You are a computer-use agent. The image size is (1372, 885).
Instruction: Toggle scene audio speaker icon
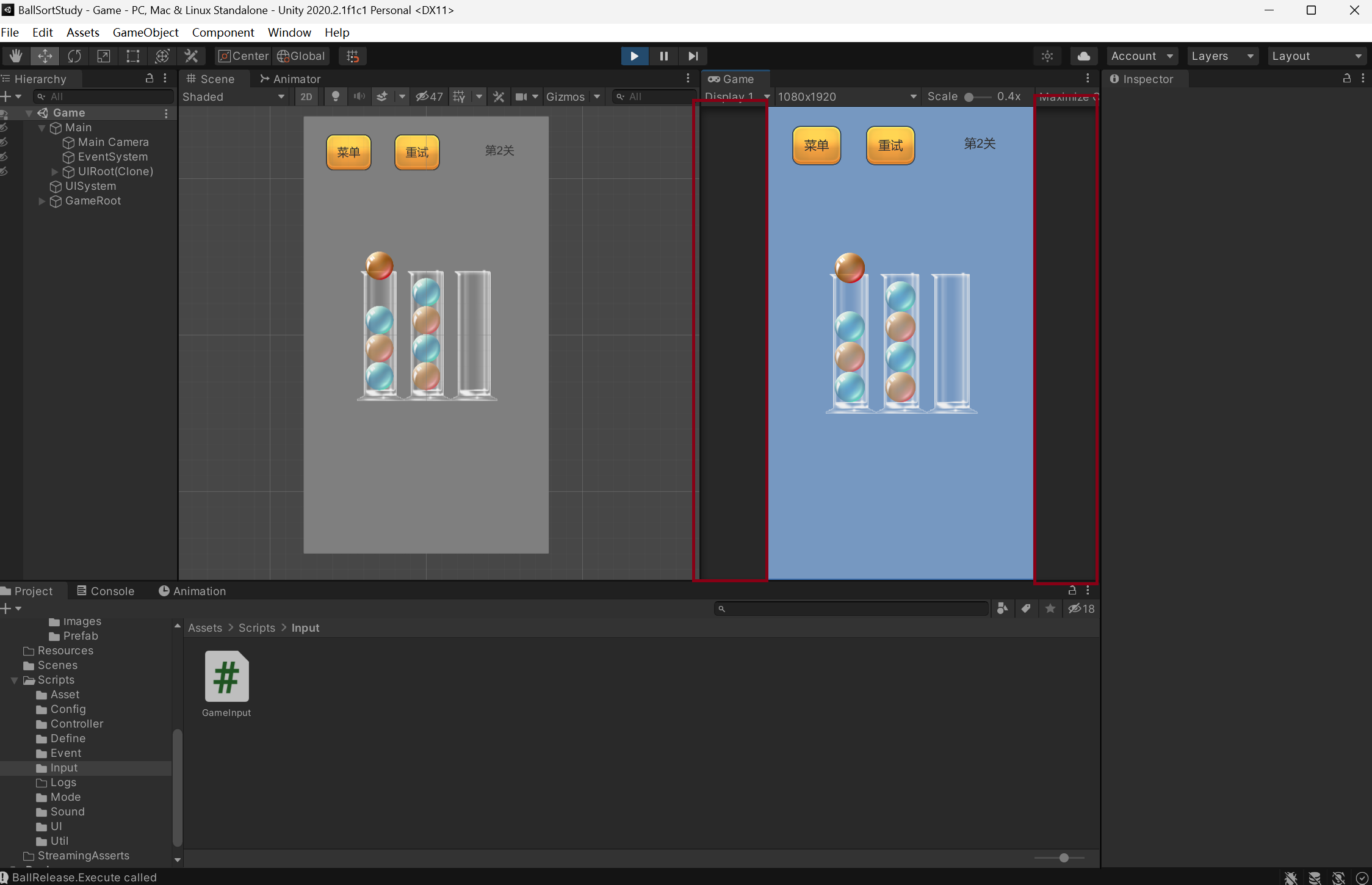tap(359, 96)
